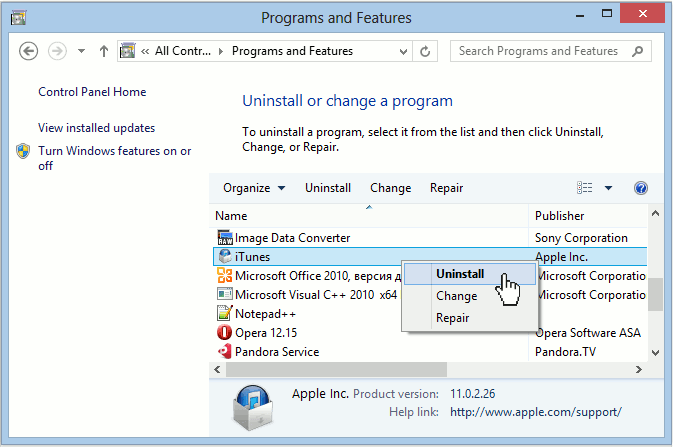This screenshot has width=673, height=447.
Task: Click the horizontal scrollbar thumb
Action: click(336, 369)
